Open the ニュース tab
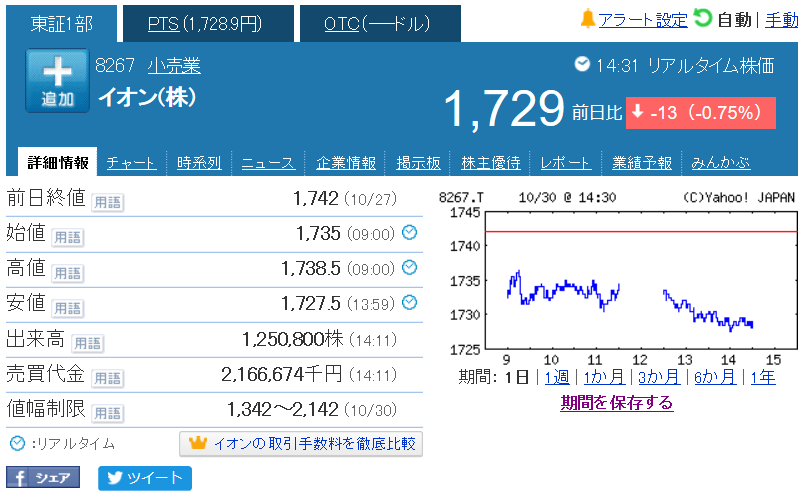 click(268, 163)
